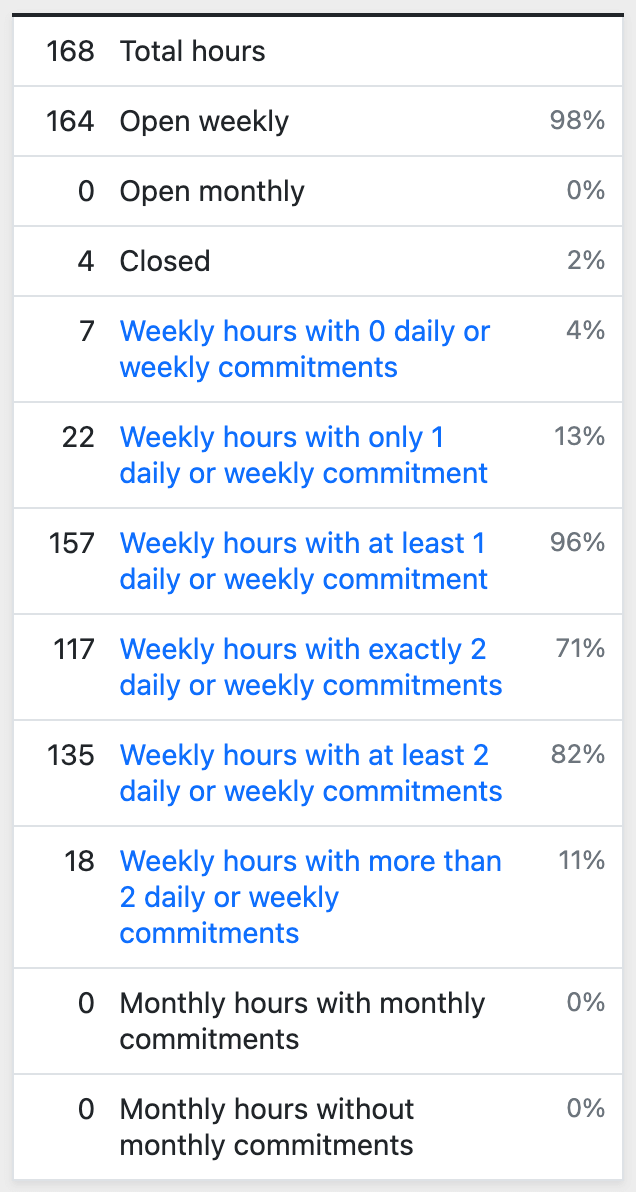Select the Total hours row

tap(192, 51)
